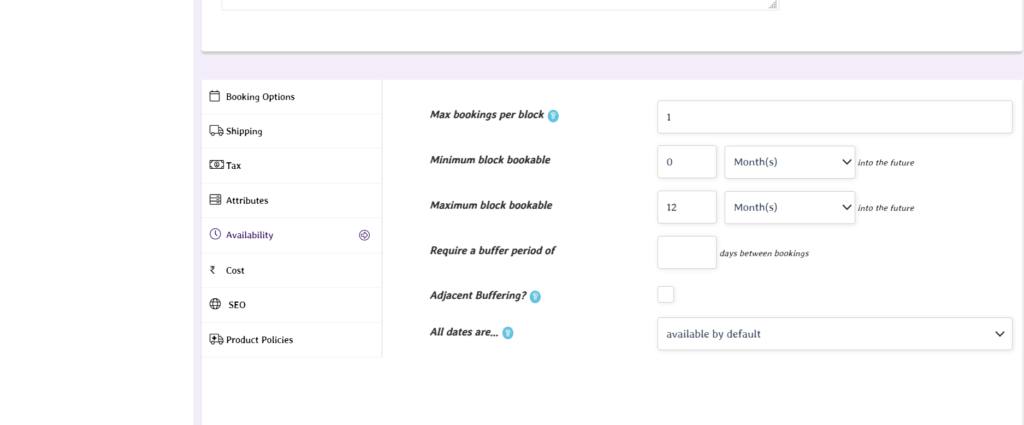Click help tip for Max bookings per block
Image resolution: width=1024 pixels, height=425 pixels.
(553, 116)
